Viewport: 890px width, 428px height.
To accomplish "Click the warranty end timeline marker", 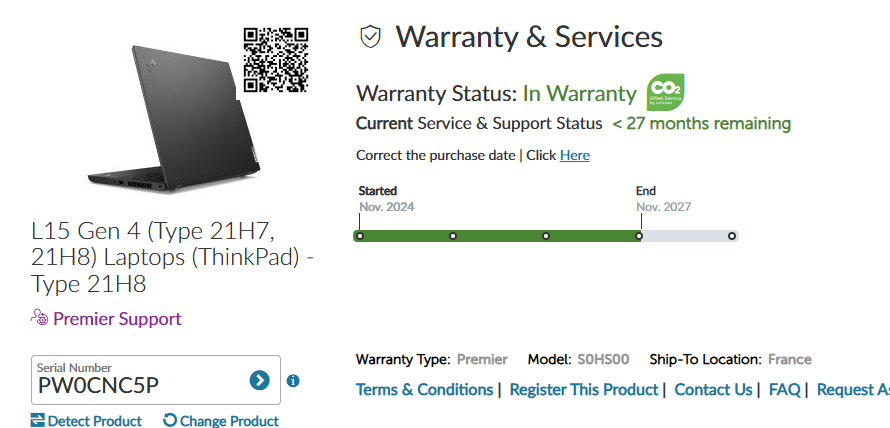I will [639, 236].
